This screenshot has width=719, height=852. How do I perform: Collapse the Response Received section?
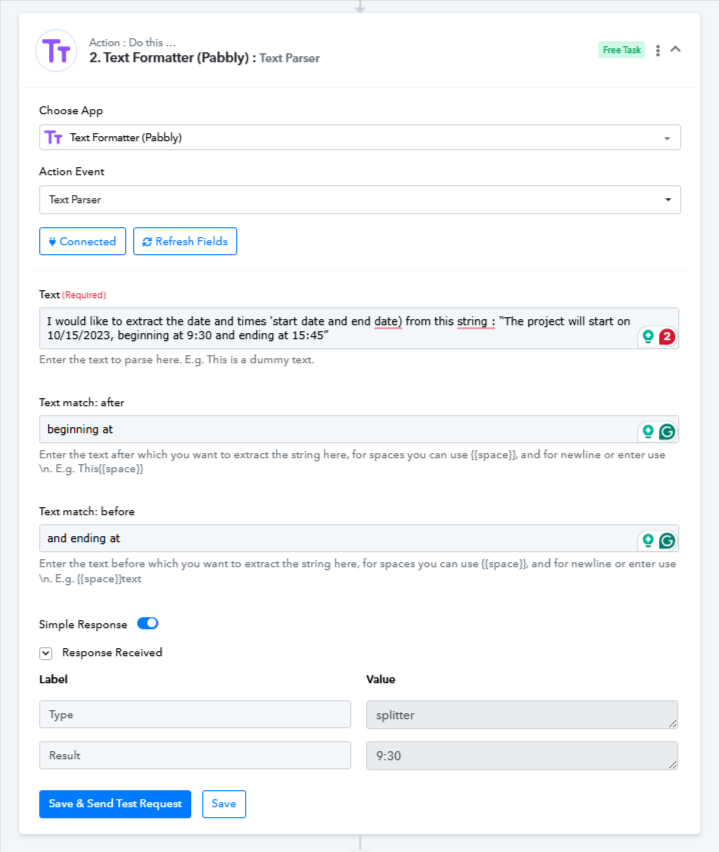pos(46,653)
